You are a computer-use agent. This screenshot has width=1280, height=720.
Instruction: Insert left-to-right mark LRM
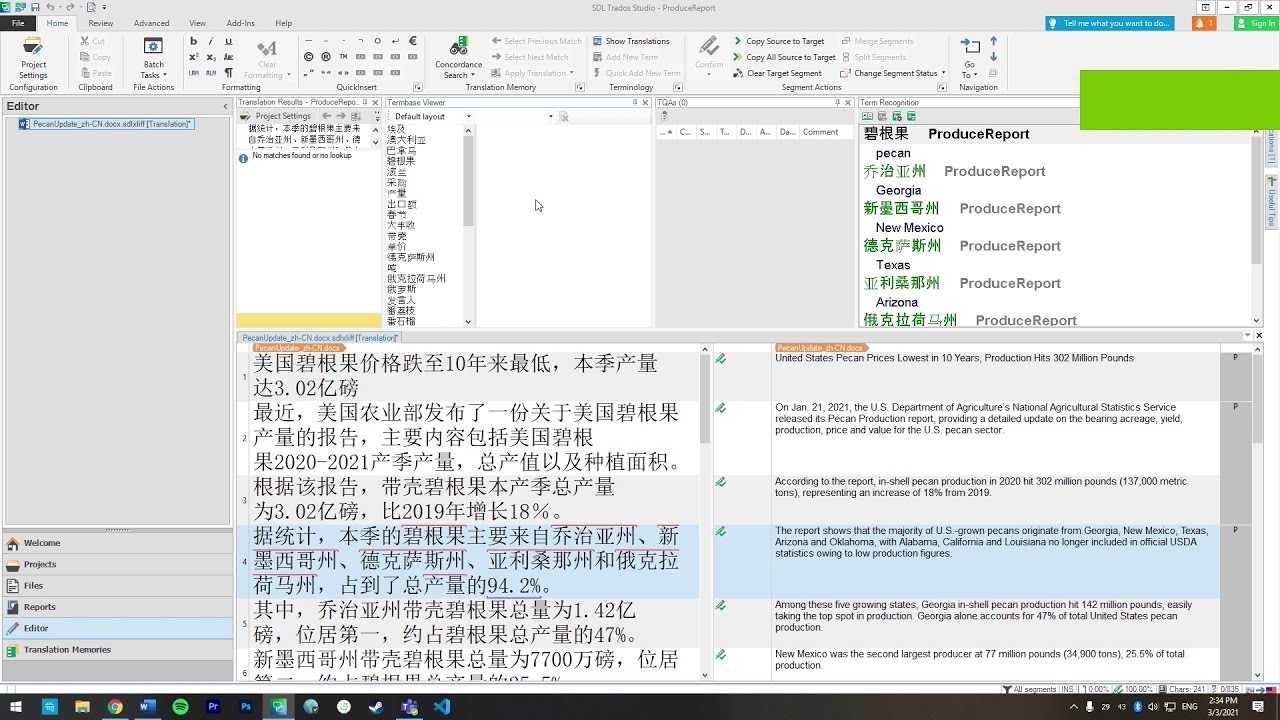click(194, 72)
